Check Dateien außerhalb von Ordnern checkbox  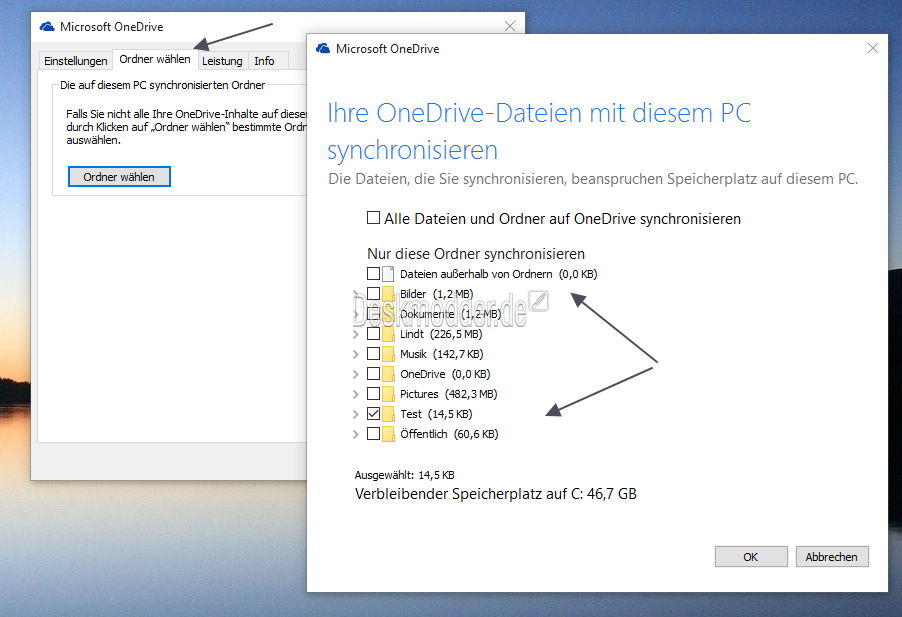[373, 273]
